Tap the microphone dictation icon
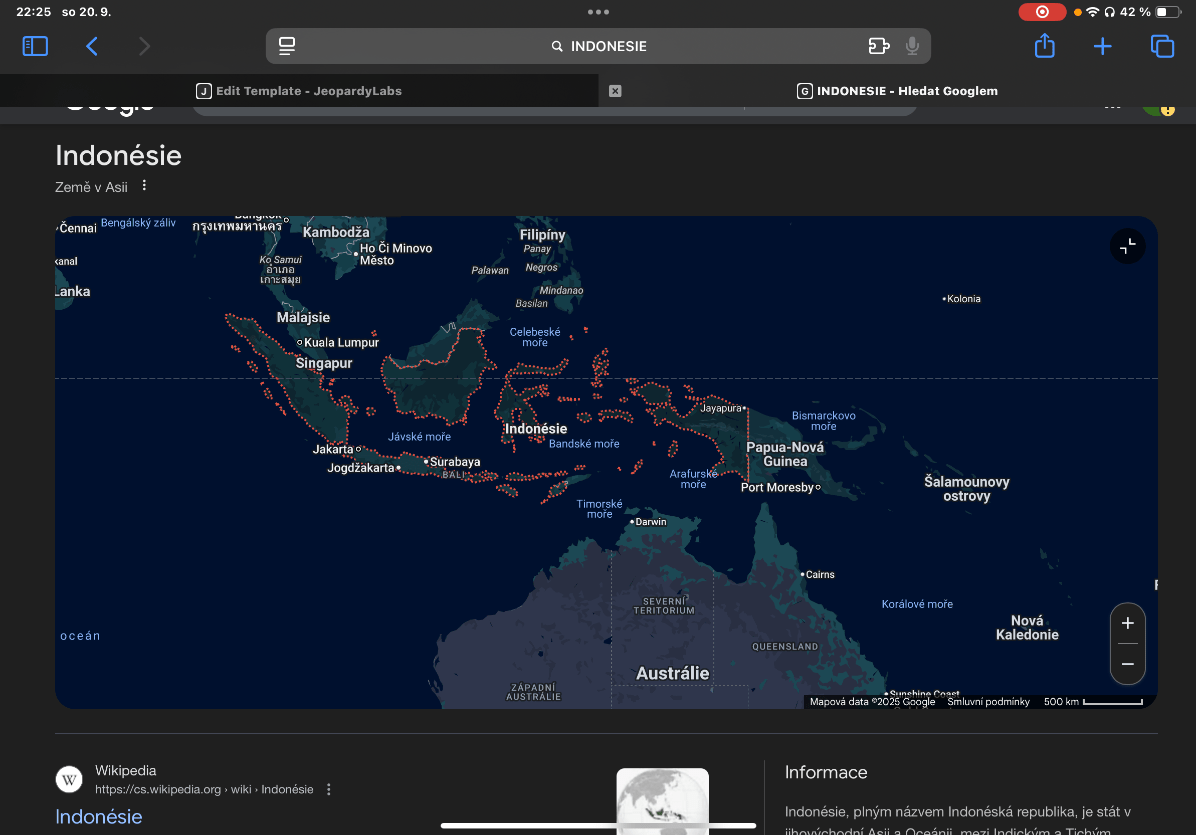 click(x=912, y=46)
